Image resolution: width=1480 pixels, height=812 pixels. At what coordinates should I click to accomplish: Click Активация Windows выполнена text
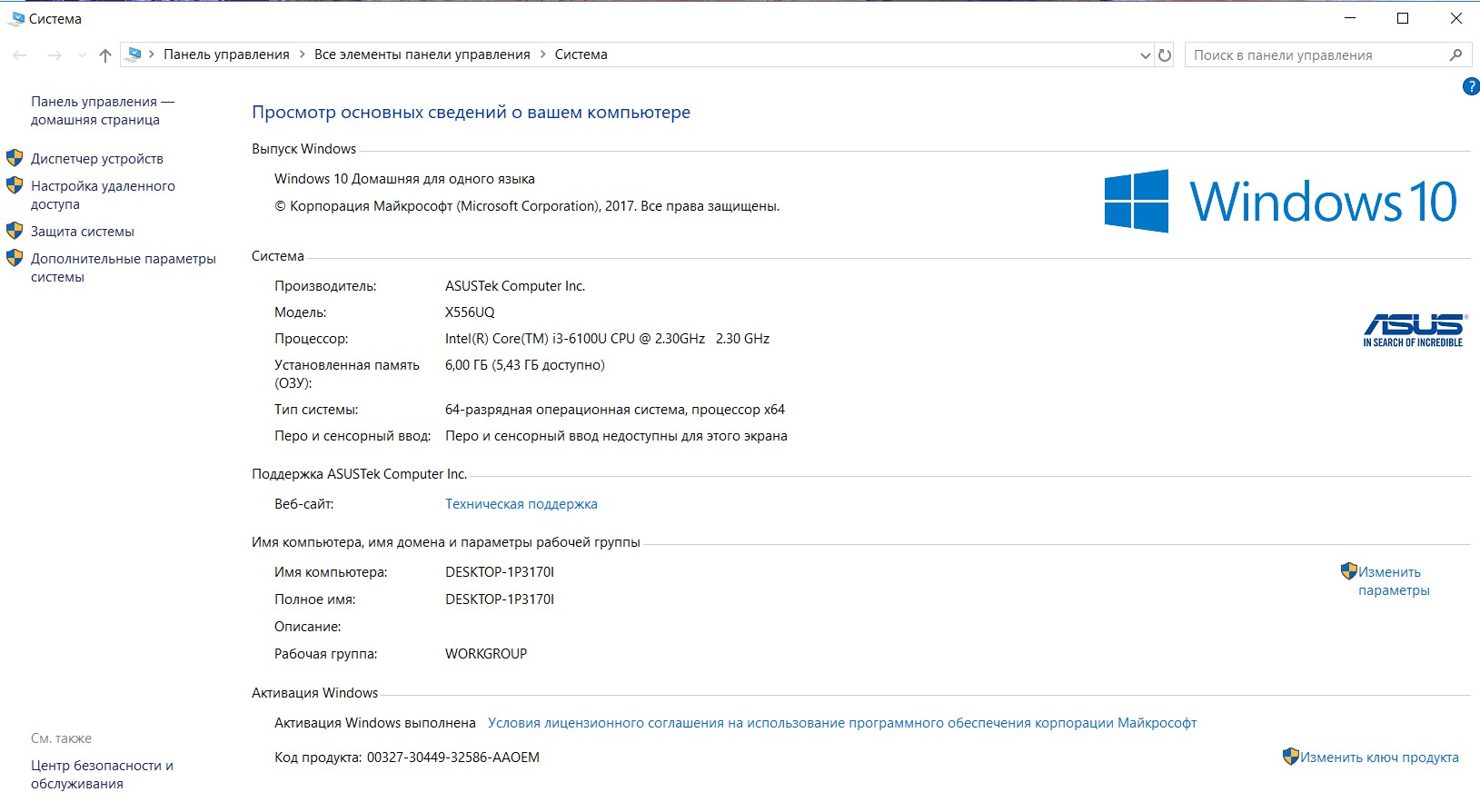pos(375,723)
